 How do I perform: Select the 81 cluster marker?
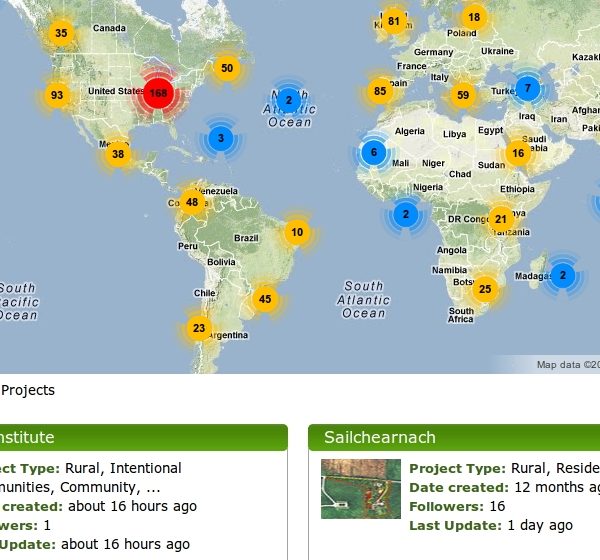pyautogui.click(x=394, y=21)
